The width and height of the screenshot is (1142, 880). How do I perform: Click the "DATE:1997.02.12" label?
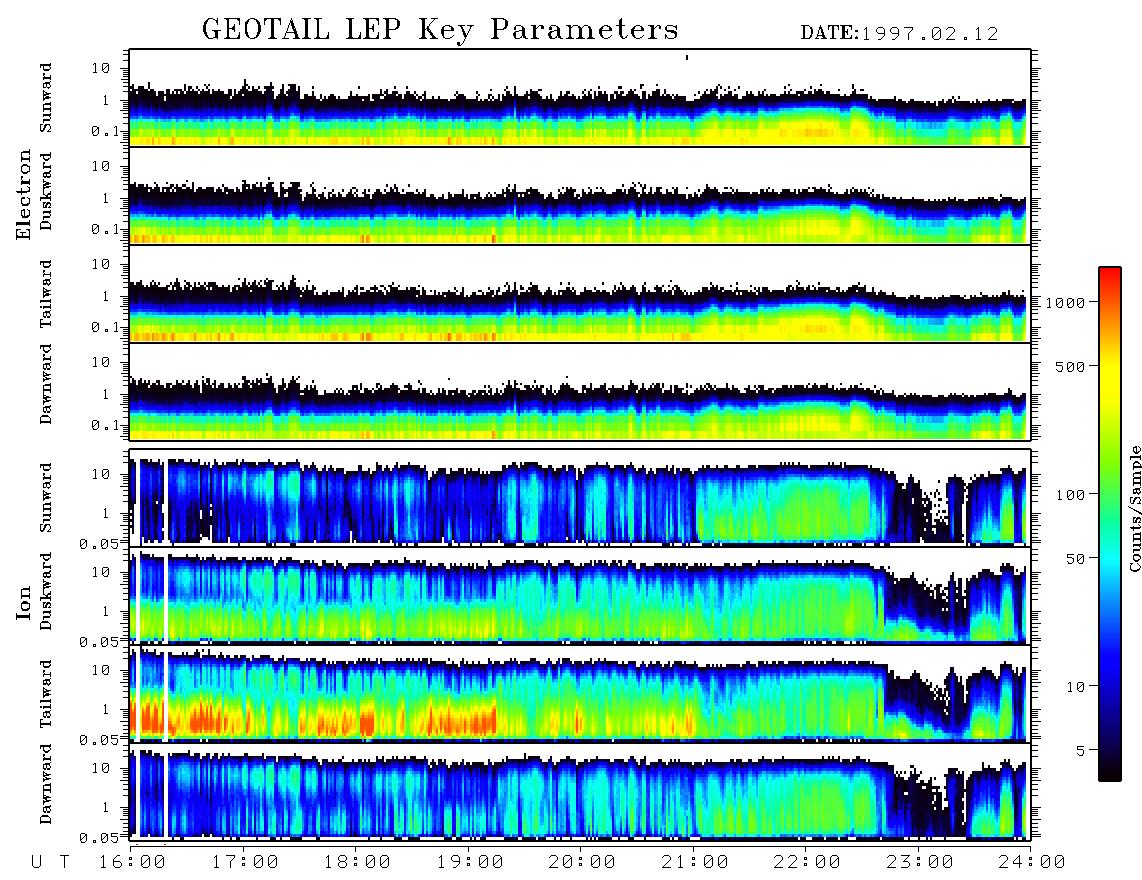(899, 33)
